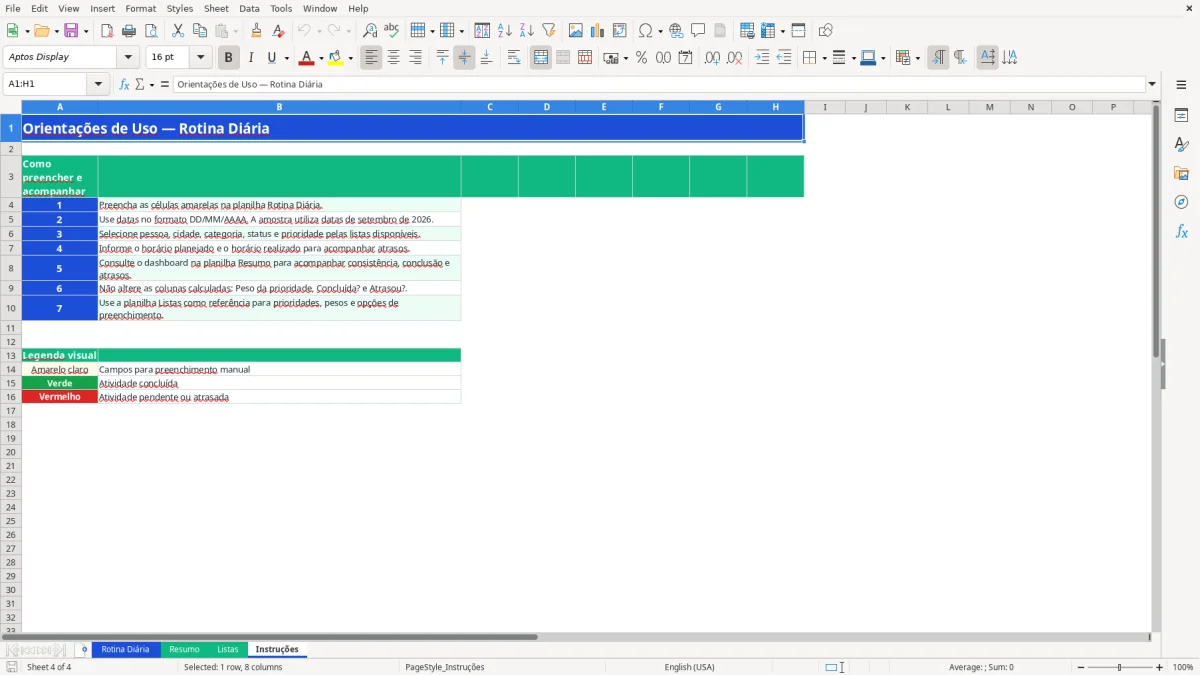Open Find and Replace
1200x675 pixels.
point(370,31)
